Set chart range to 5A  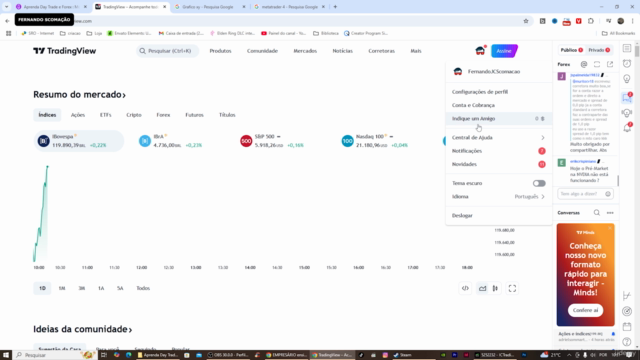120,288
